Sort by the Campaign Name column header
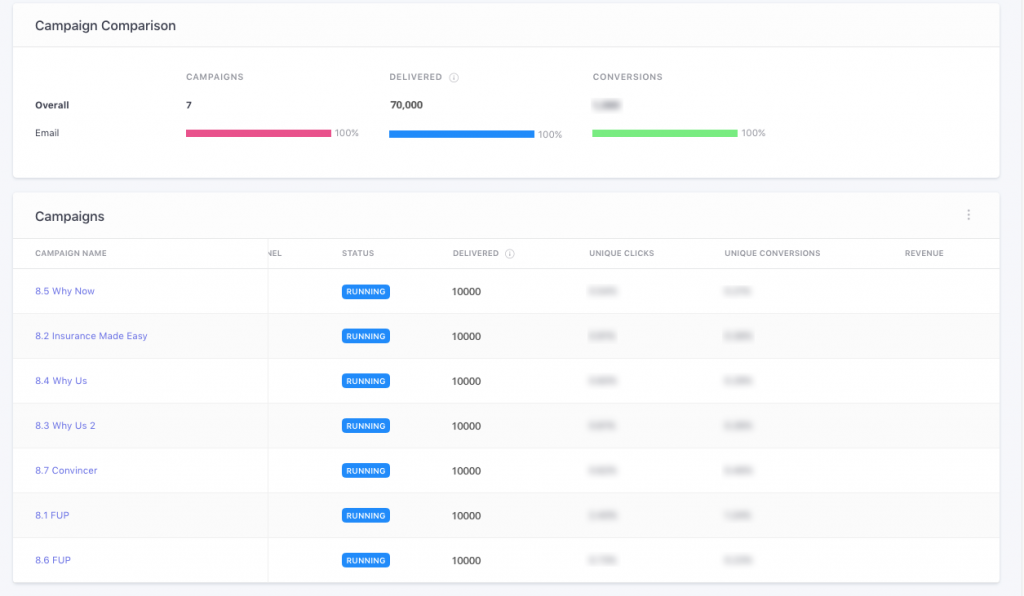 pos(71,254)
